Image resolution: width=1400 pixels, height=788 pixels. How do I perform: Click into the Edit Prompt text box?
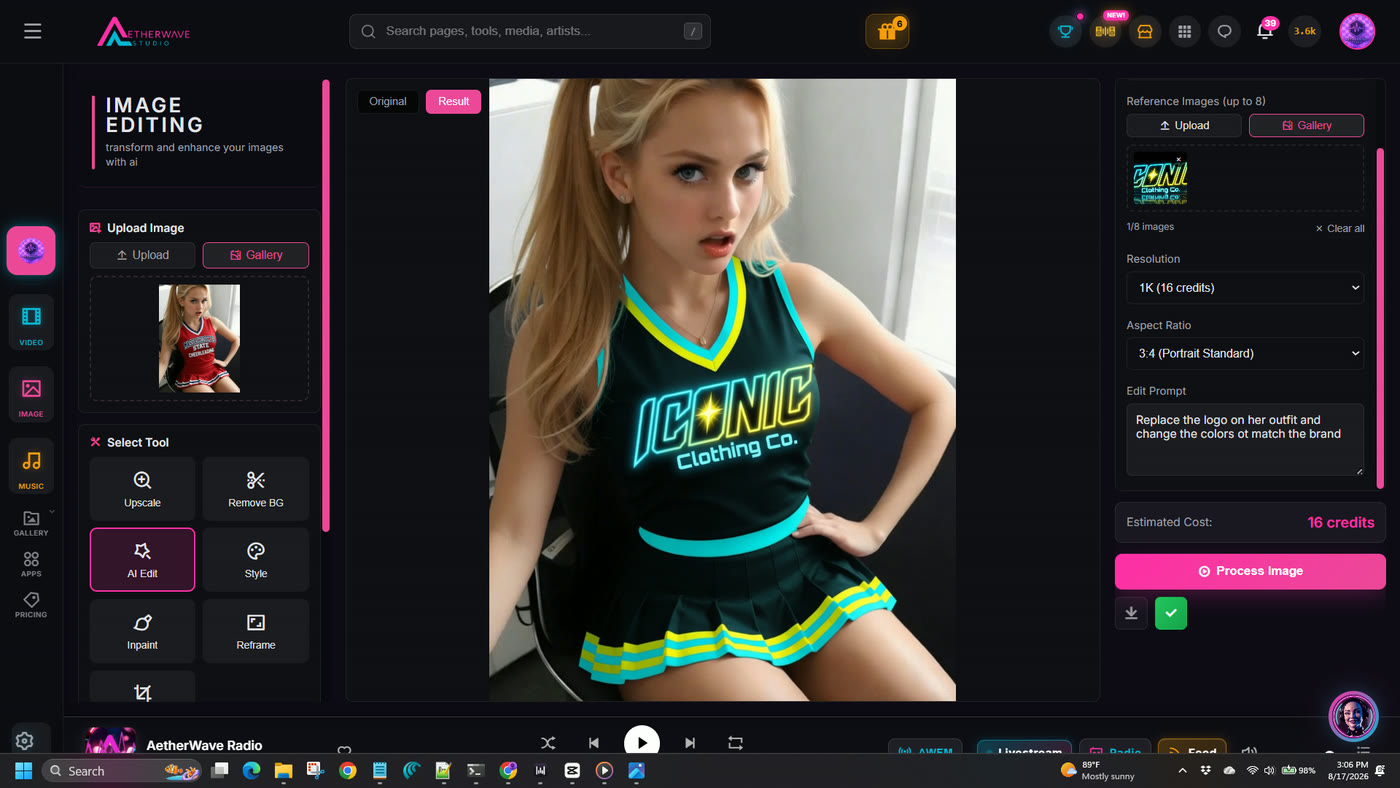(x=1245, y=439)
